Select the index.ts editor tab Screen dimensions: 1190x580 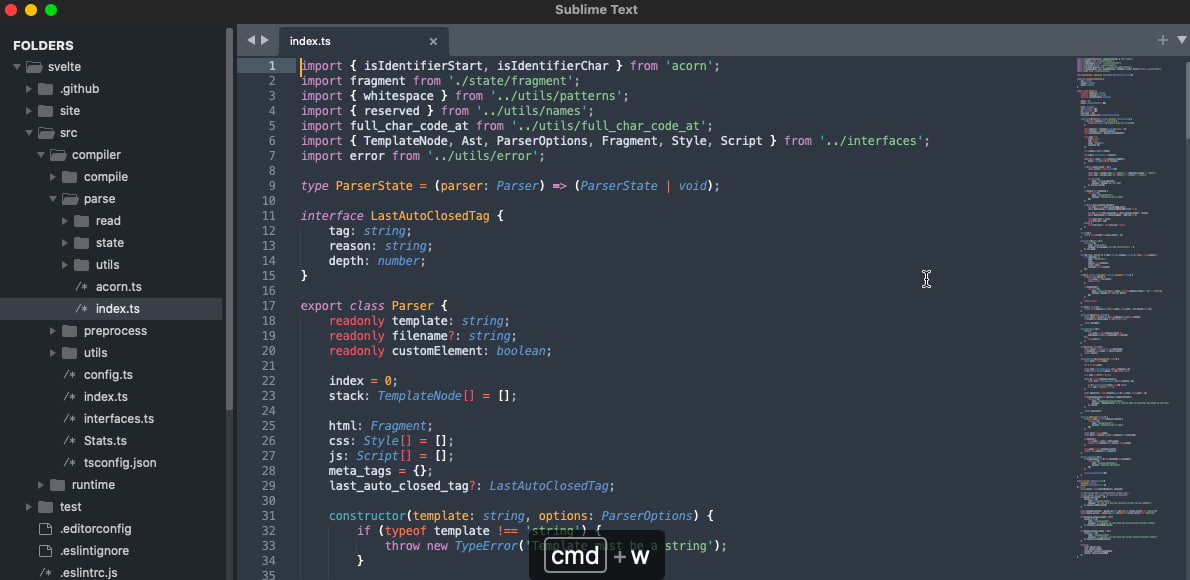312,41
